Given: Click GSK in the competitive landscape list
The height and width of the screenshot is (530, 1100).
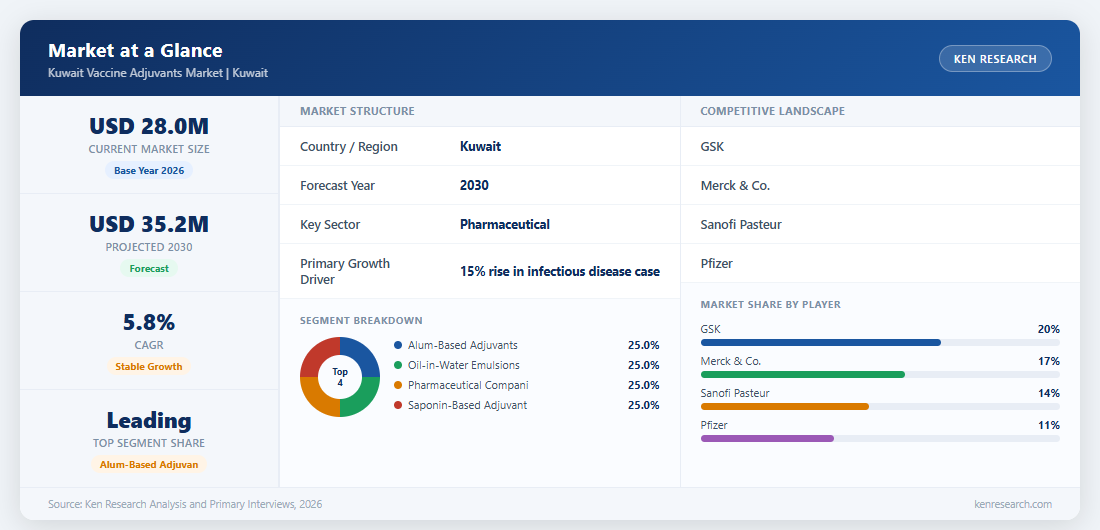Looking at the screenshot, I should (712, 147).
